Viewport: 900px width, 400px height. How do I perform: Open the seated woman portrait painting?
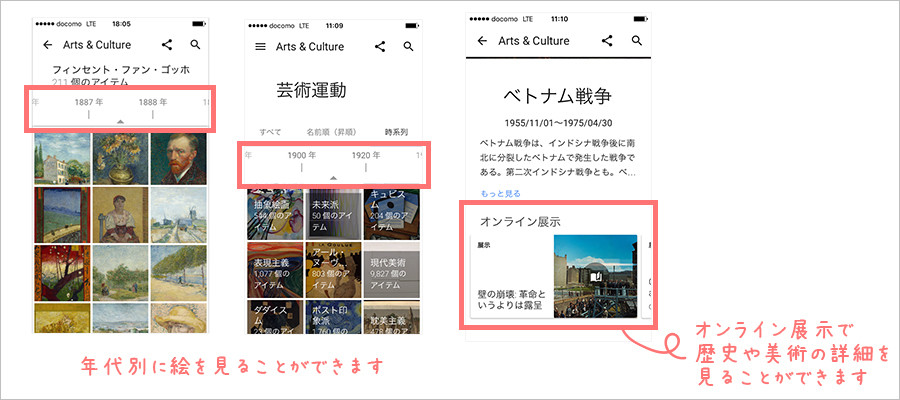point(120,215)
